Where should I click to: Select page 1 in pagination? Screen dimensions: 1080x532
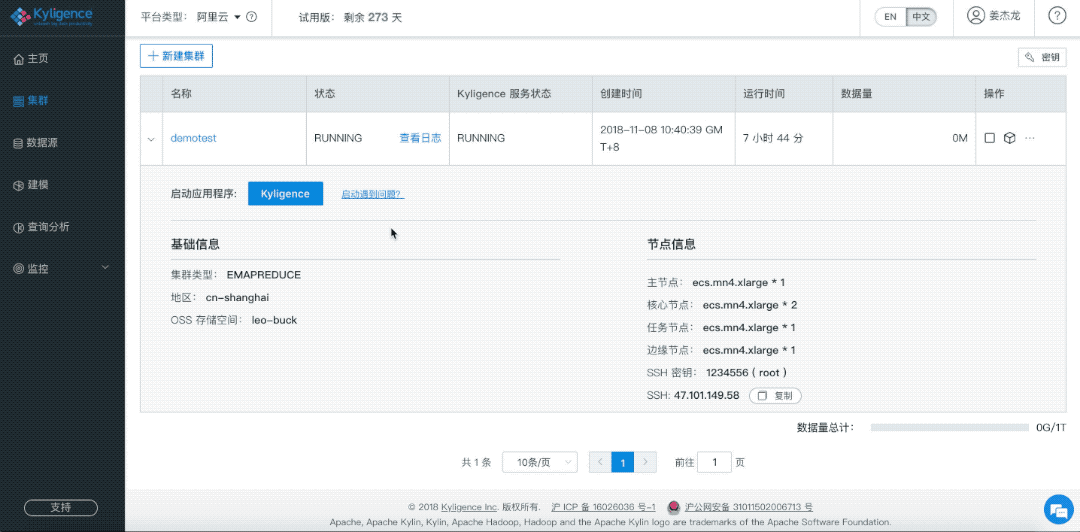point(623,462)
